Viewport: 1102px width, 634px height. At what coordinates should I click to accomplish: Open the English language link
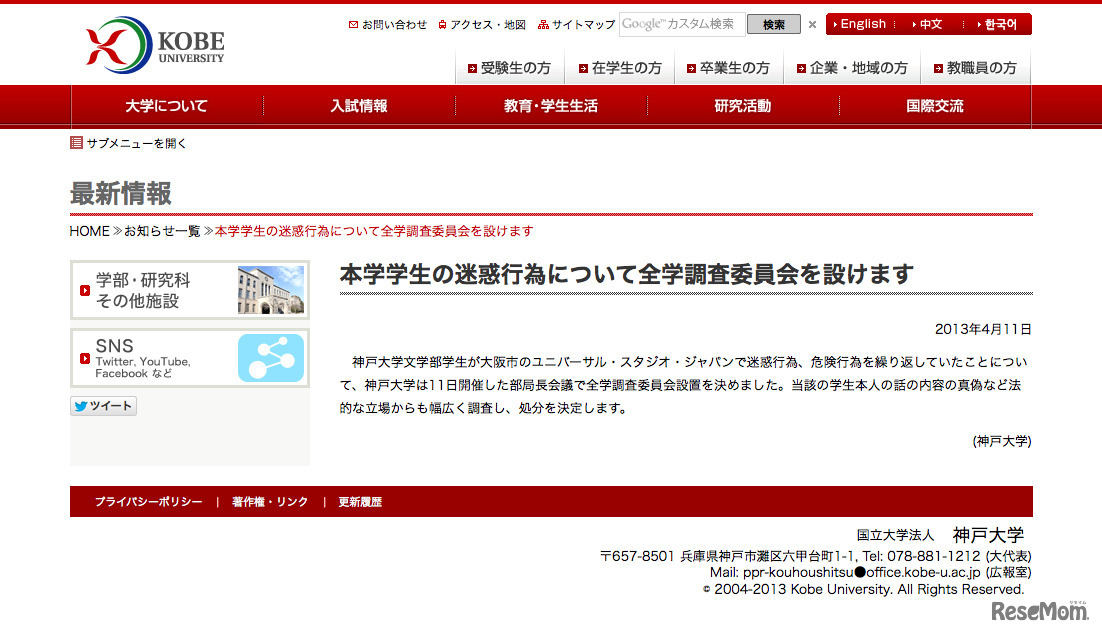[862, 24]
